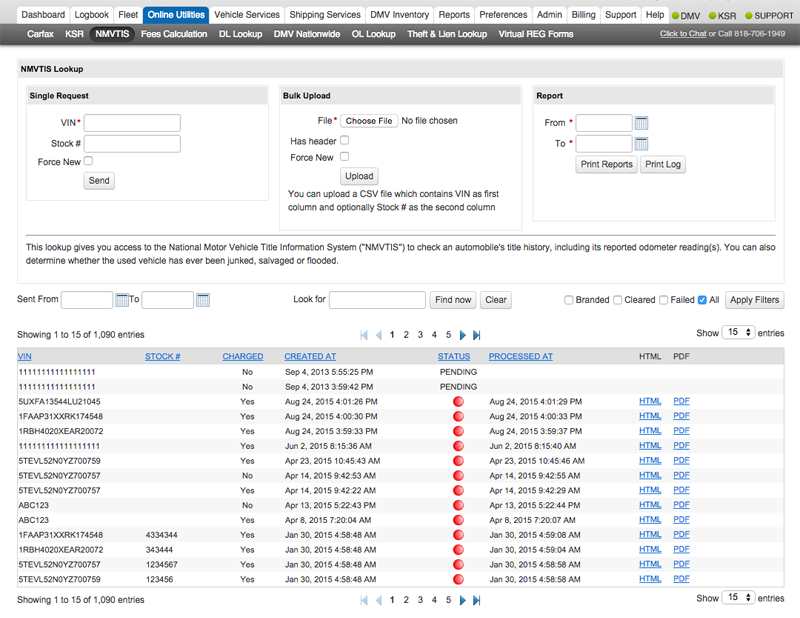Click the Choose File upload button

(369, 121)
